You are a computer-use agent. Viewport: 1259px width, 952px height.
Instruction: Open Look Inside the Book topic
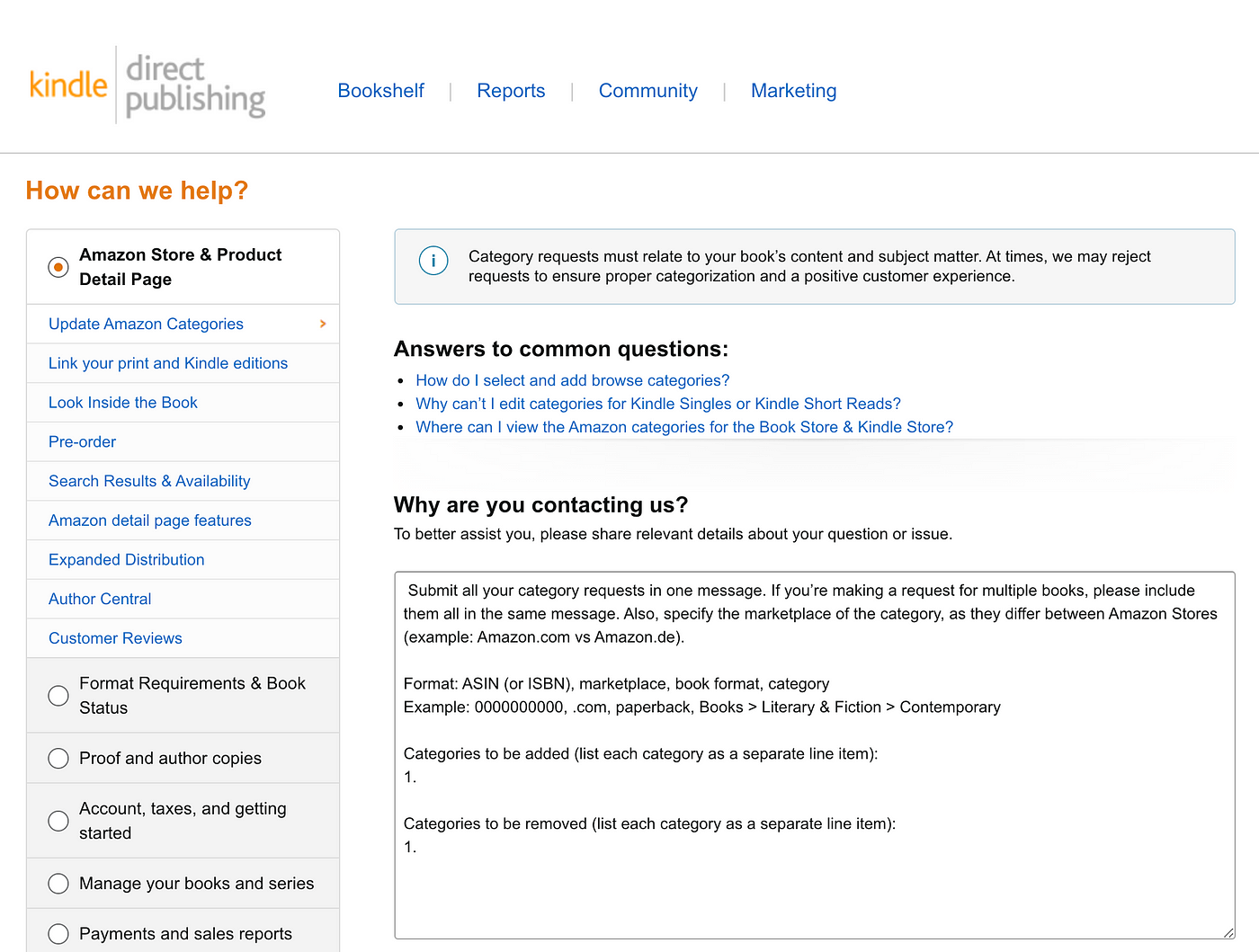(183, 403)
